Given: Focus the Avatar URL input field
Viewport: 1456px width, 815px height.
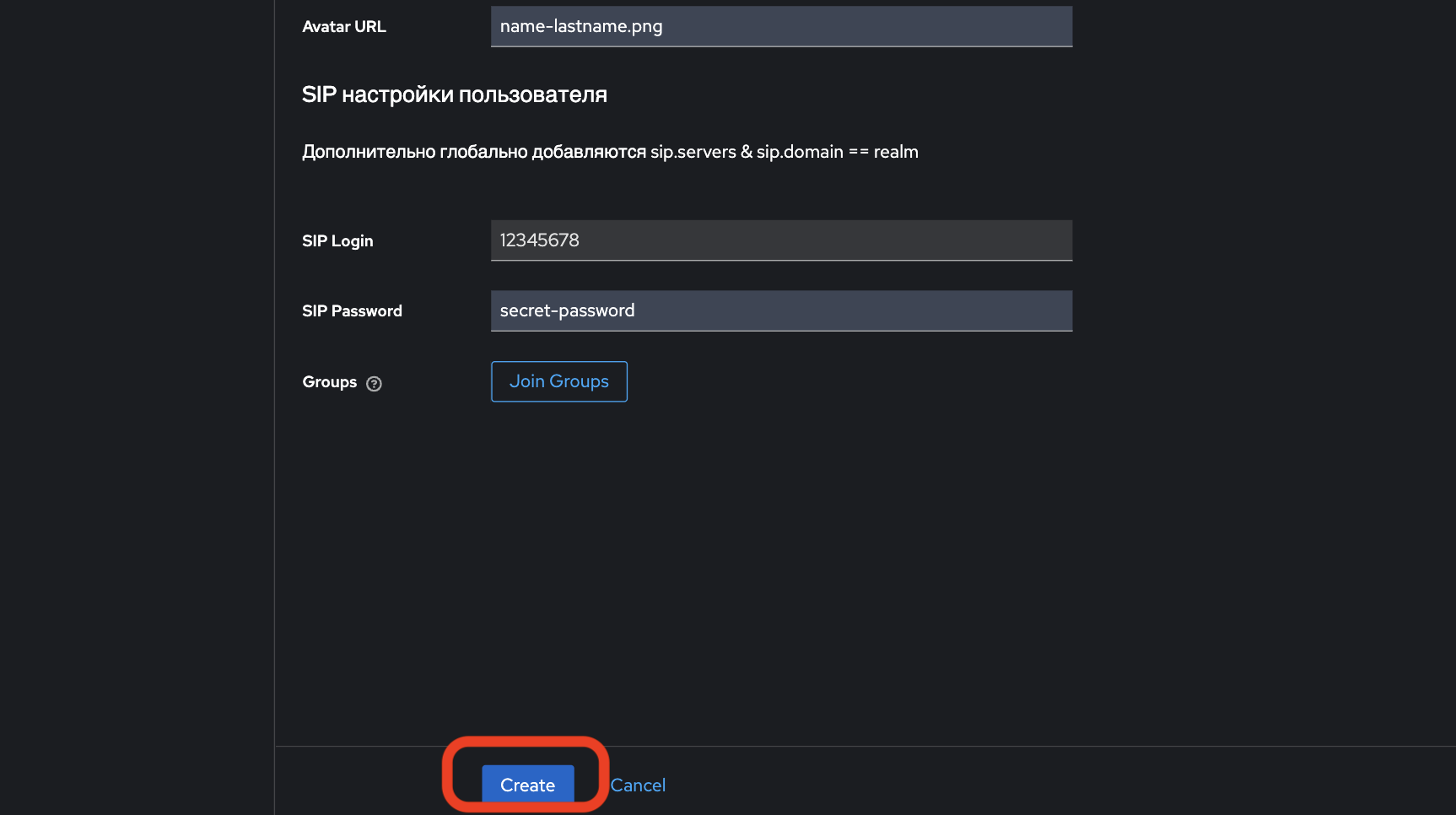Looking at the screenshot, I should pyautogui.click(x=781, y=26).
